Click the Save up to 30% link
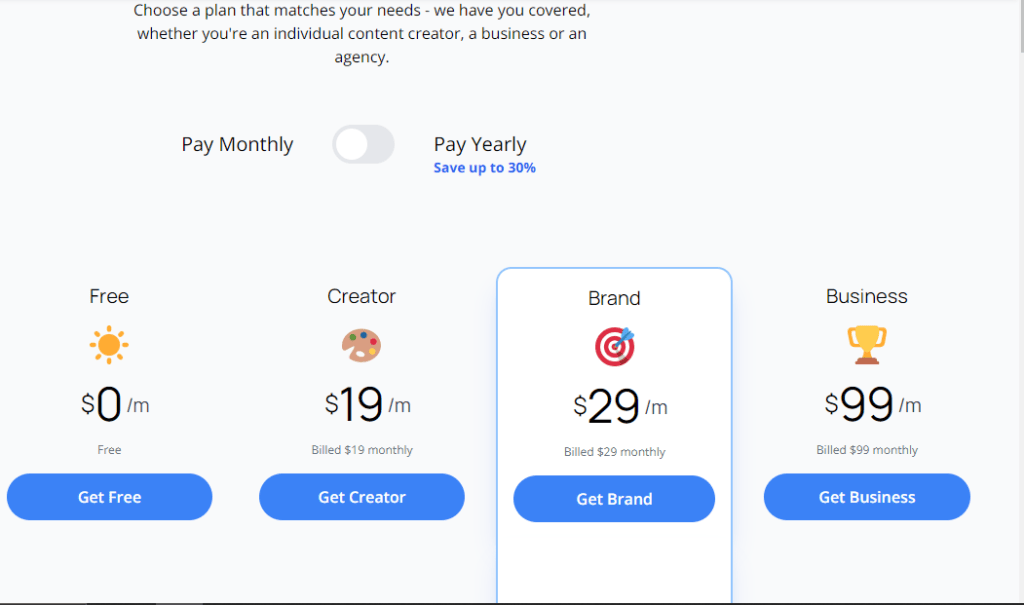Viewport: 1024px width, 605px height. pos(485,168)
